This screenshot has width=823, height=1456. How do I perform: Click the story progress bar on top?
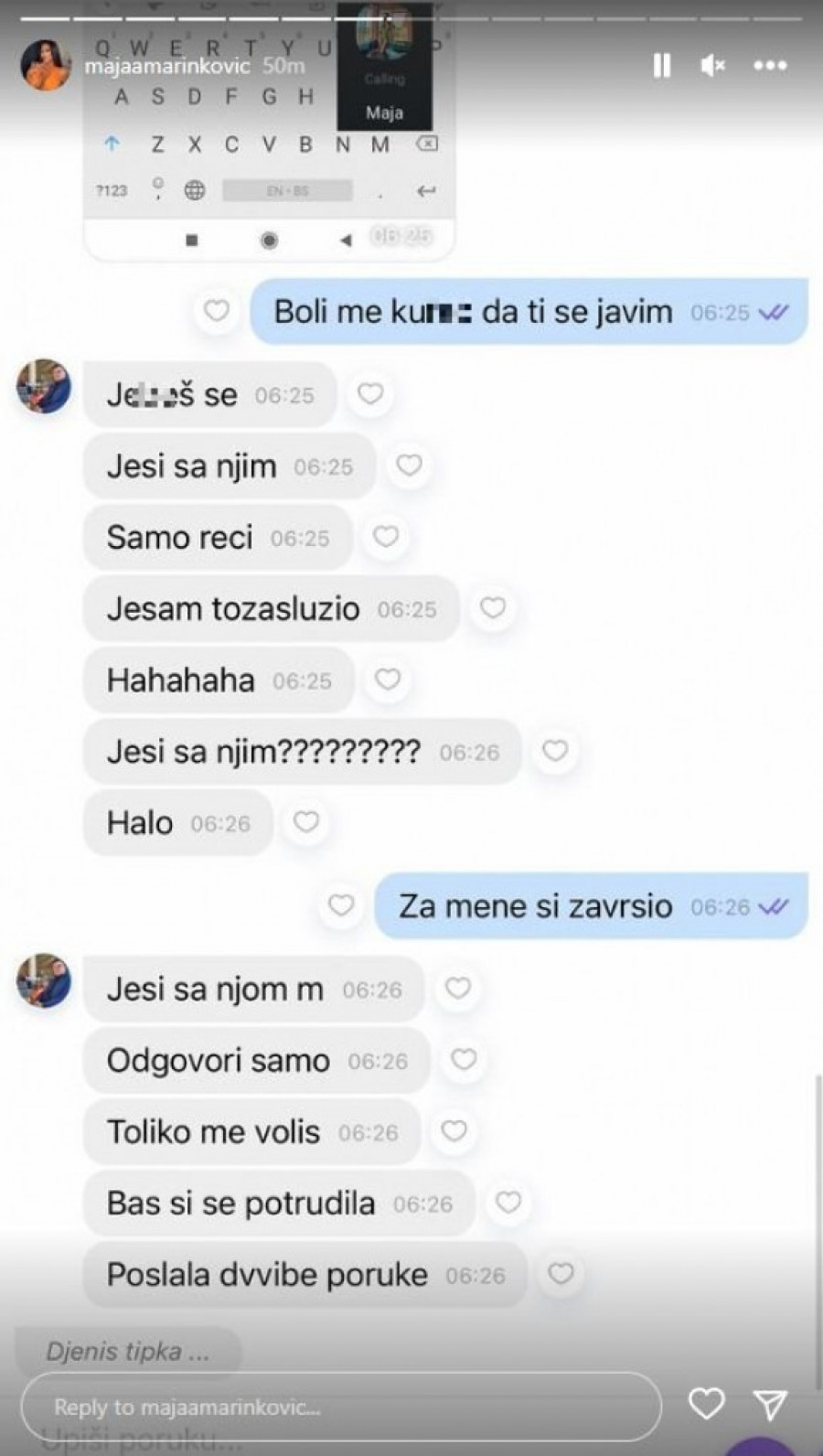[x=411, y=17]
